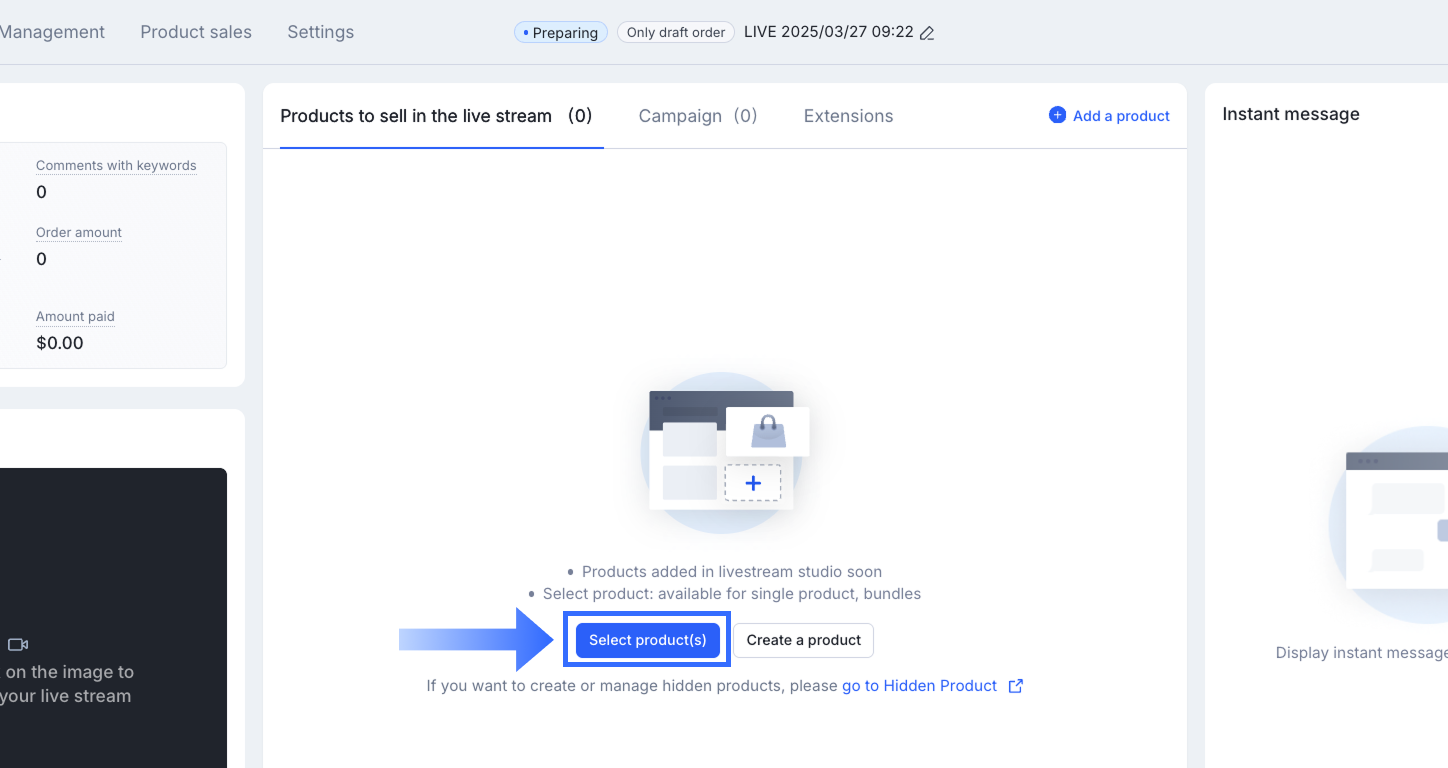Click the Amount paid label

point(75,317)
